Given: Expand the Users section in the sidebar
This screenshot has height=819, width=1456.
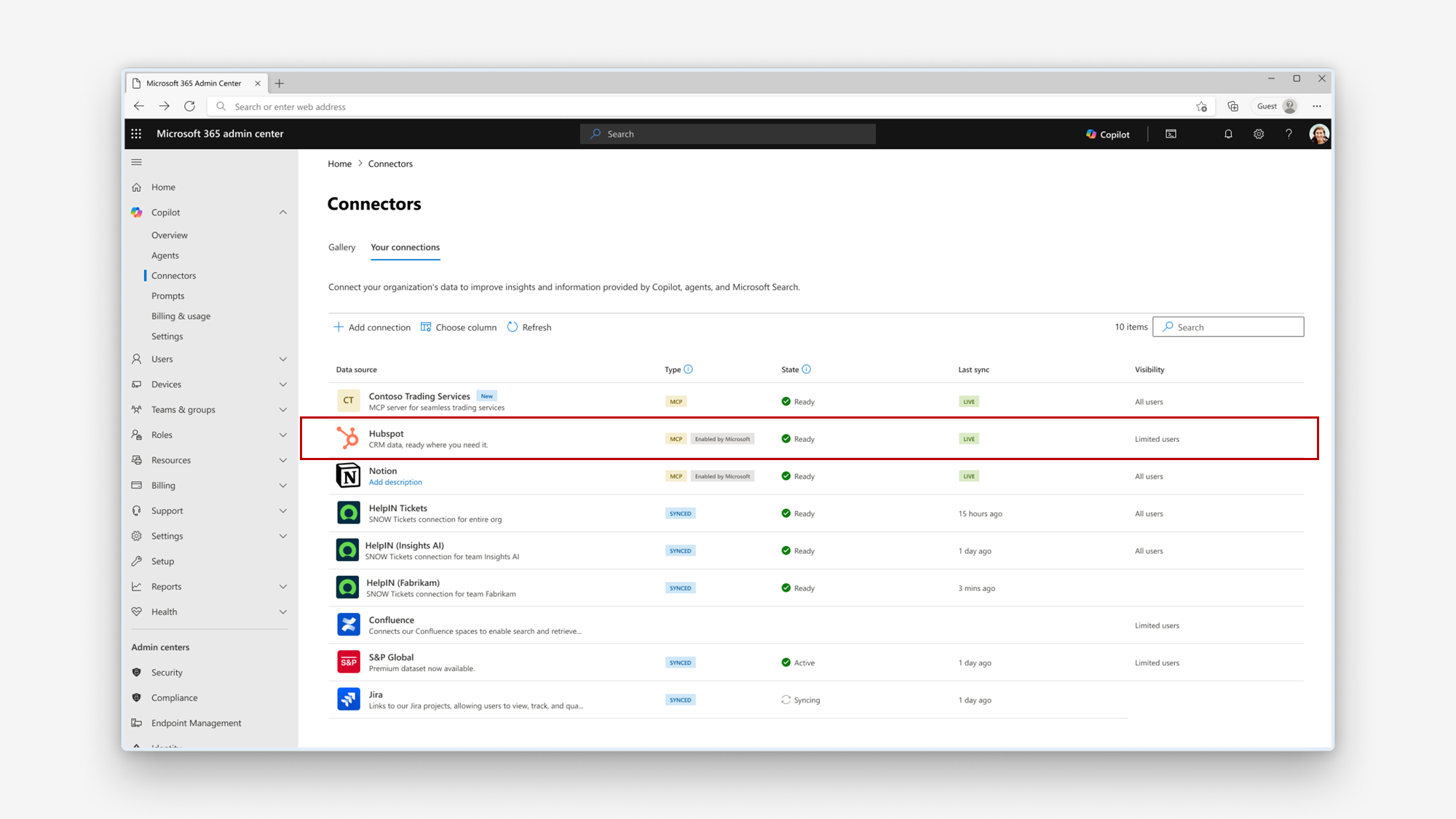Looking at the screenshot, I should 283,358.
